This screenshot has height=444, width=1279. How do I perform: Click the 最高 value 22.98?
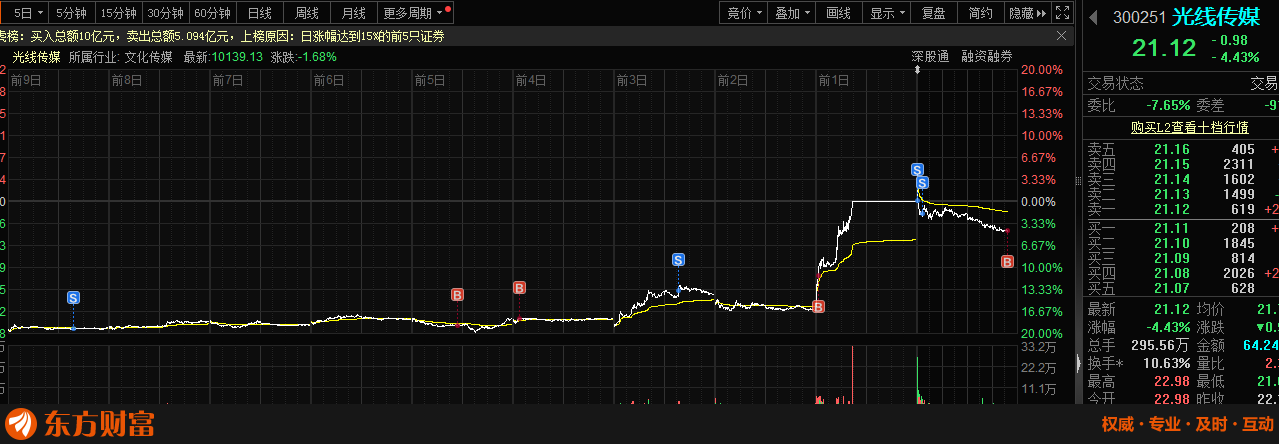(x=1172, y=382)
